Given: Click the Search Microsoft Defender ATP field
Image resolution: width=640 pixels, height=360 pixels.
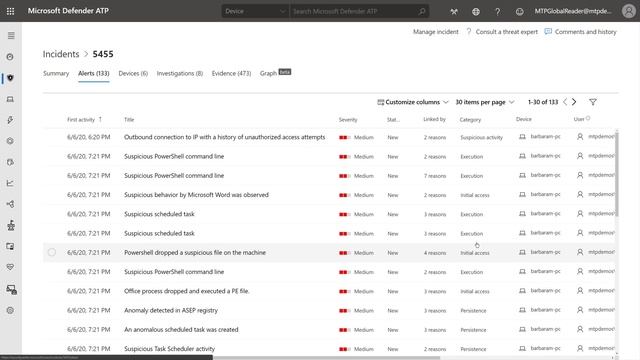Looking at the screenshot, I should (x=359, y=11).
